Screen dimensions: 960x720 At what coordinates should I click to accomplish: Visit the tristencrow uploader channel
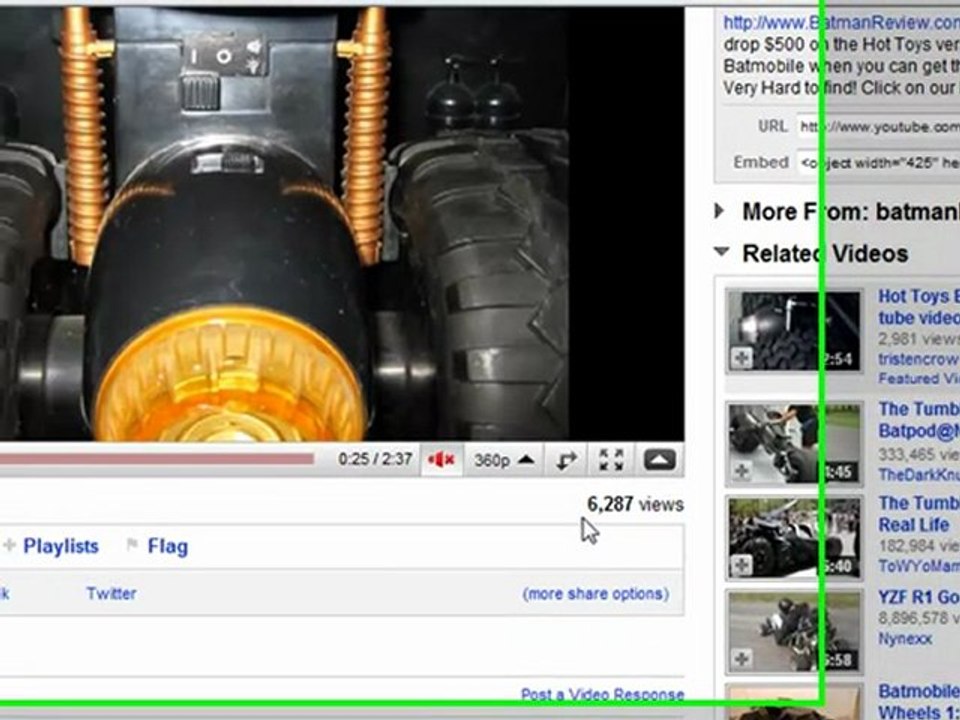[x=919, y=359]
